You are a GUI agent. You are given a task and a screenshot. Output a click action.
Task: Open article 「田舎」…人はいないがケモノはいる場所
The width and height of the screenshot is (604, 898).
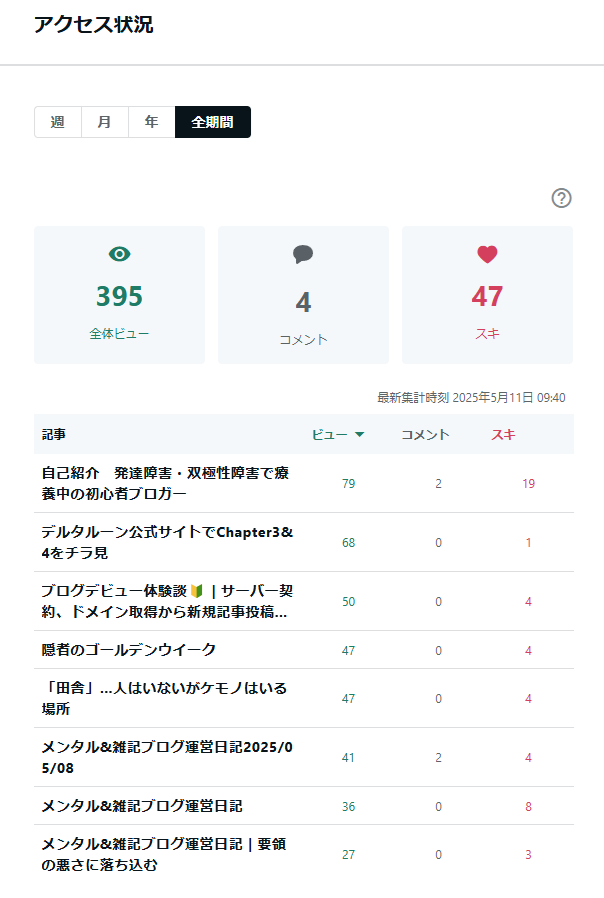(164, 698)
